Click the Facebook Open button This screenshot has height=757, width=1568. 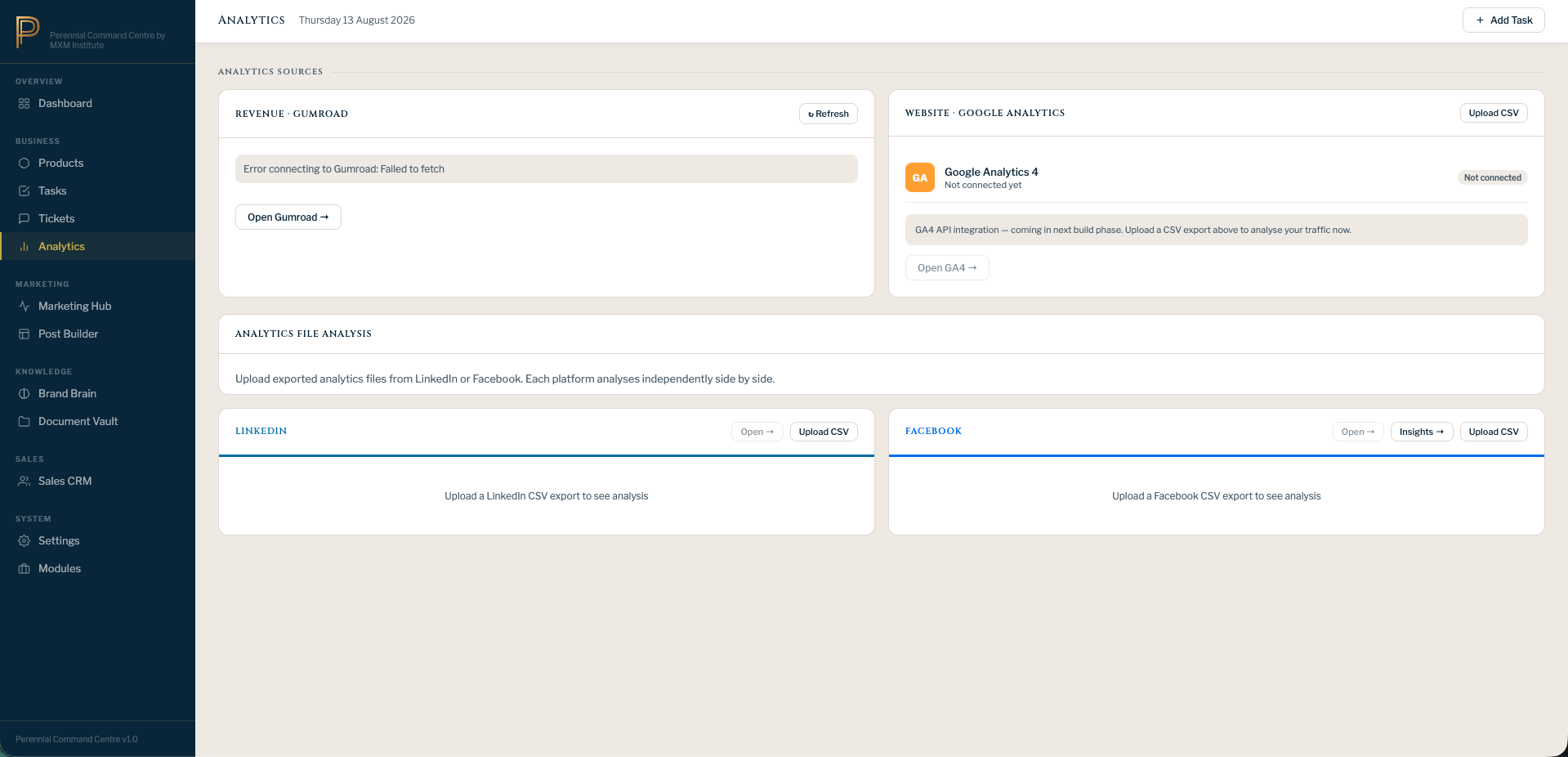tap(1358, 432)
